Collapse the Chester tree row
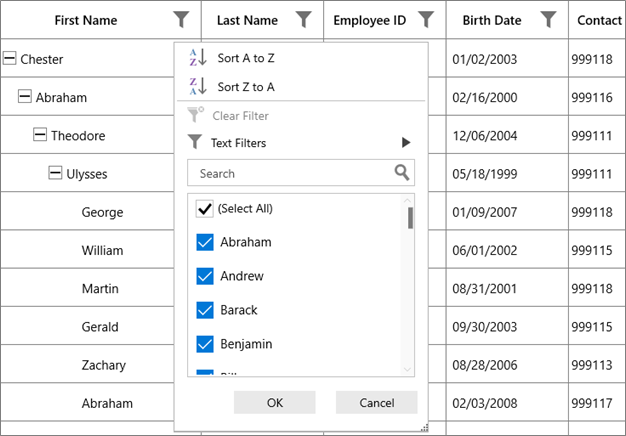Image resolution: width=626 pixels, height=436 pixels. (10, 59)
